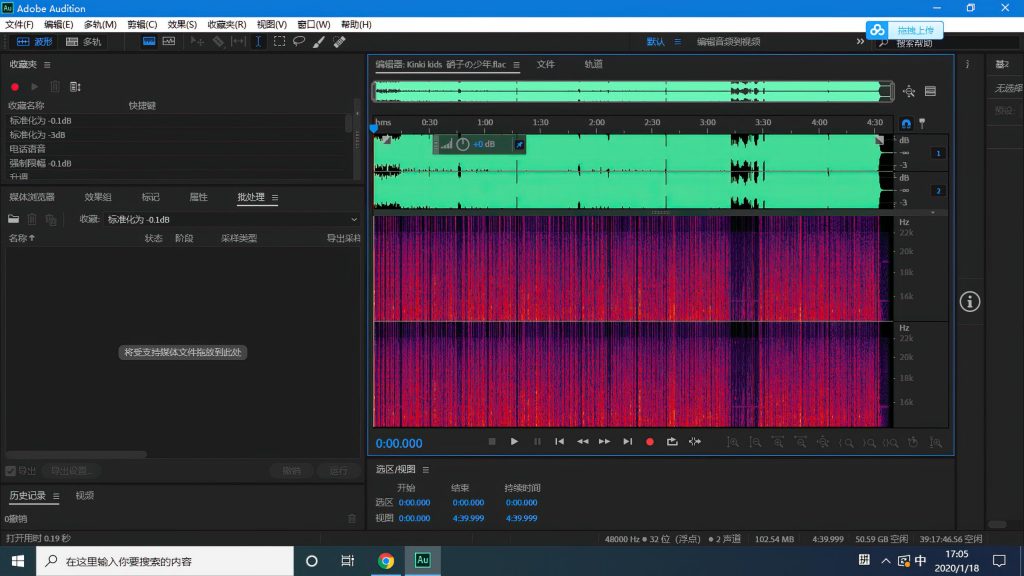Open the 媒体浏览器 tab

pyautogui.click(x=32, y=197)
